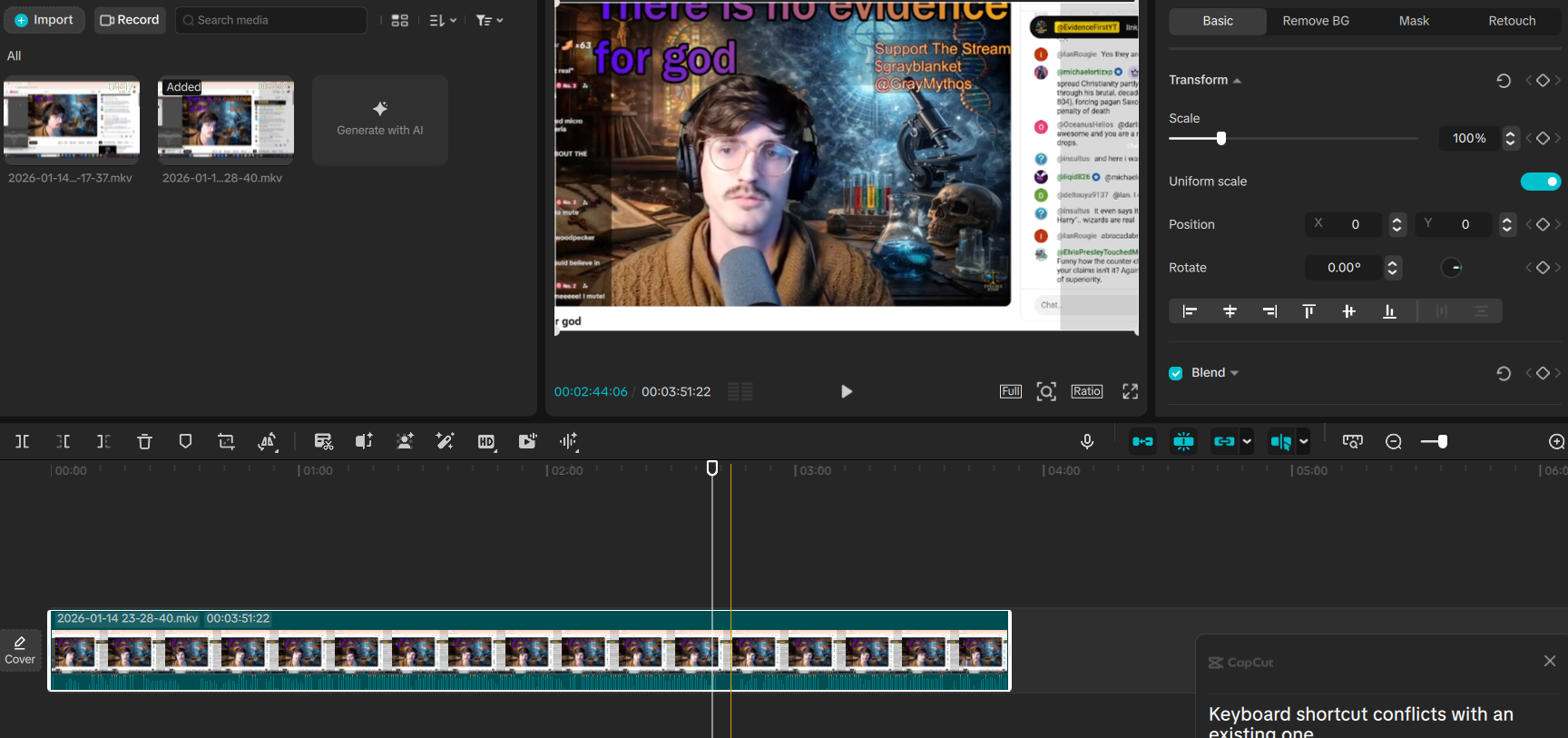Zoom out the timeline with minus icon
The image size is (1568, 738).
(x=1394, y=442)
